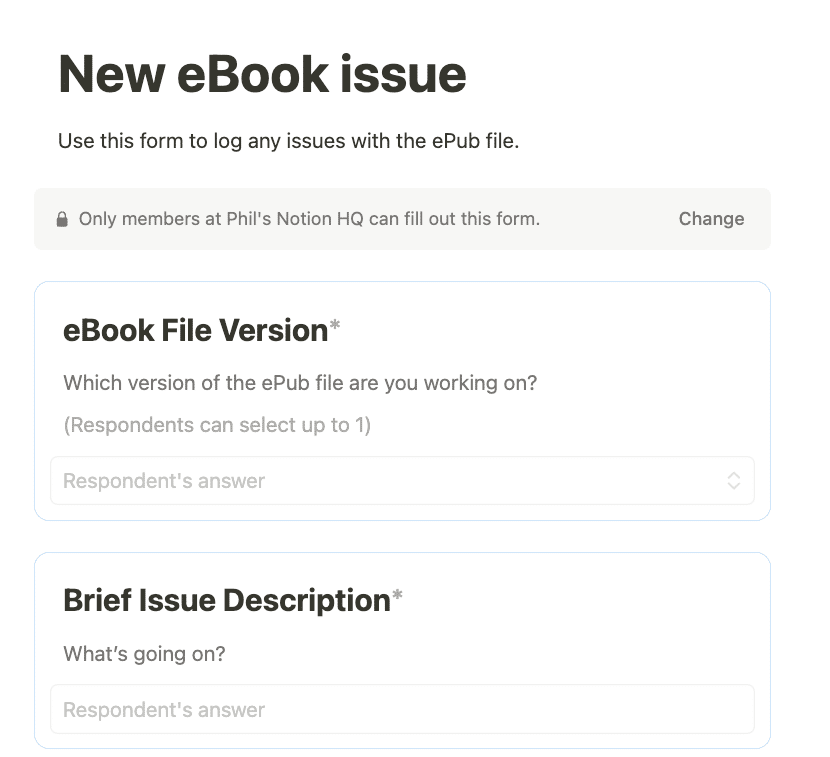Select the "Brief Issue Description" question heading

tap(227, 601)
